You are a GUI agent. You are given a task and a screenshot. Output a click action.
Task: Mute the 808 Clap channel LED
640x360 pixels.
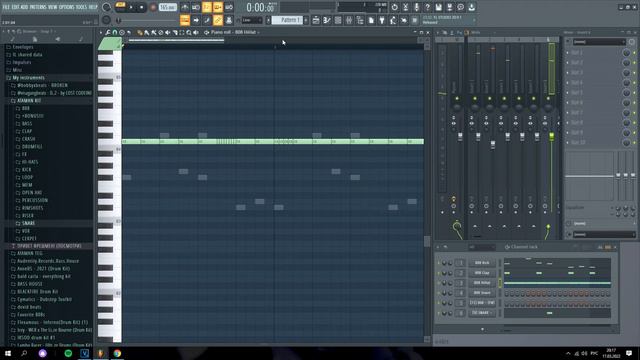(x=439, y=273)
